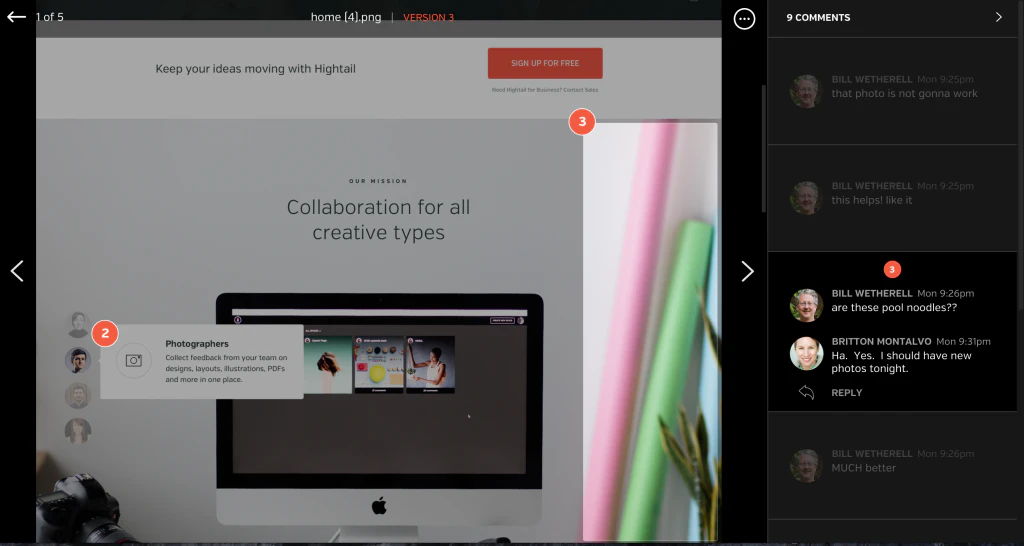The height and width of the screenshot is (546, 1024).
Task: Advance to the next image with right chevron
Action: pyautogui.click(x=747, y=271)
